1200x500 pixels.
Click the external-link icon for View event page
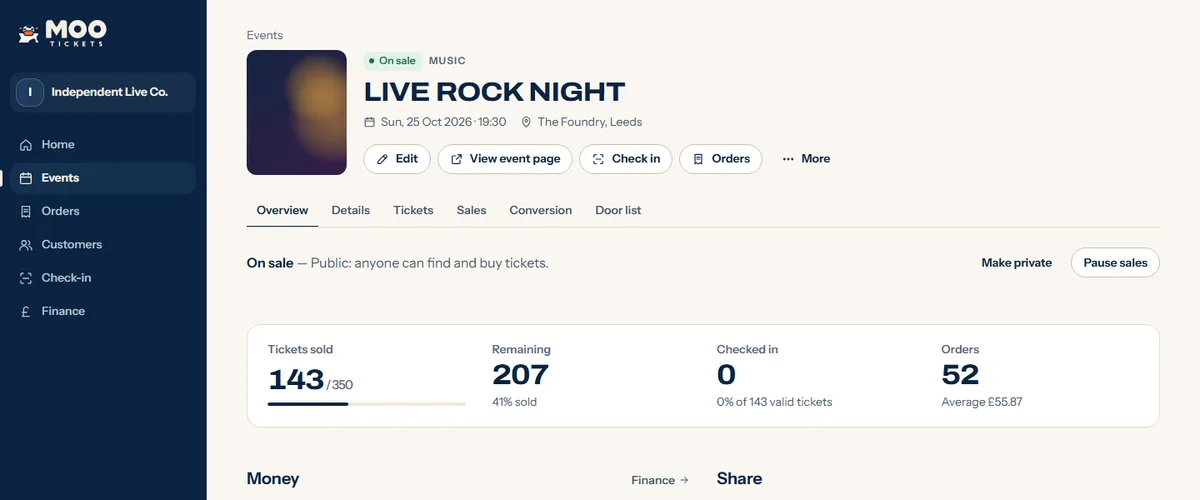457,159
